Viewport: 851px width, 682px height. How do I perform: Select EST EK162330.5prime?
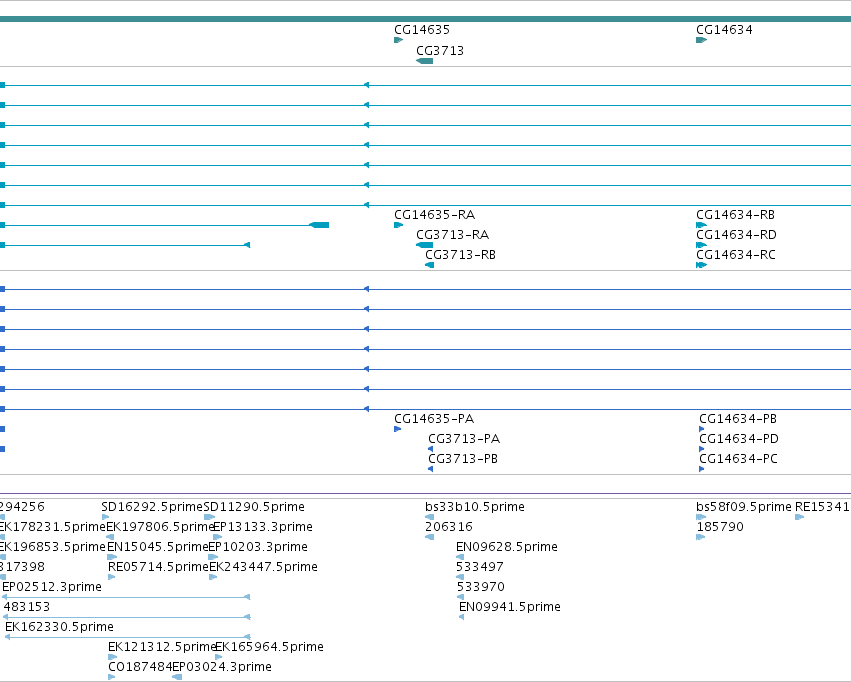[x=59, y=627]
